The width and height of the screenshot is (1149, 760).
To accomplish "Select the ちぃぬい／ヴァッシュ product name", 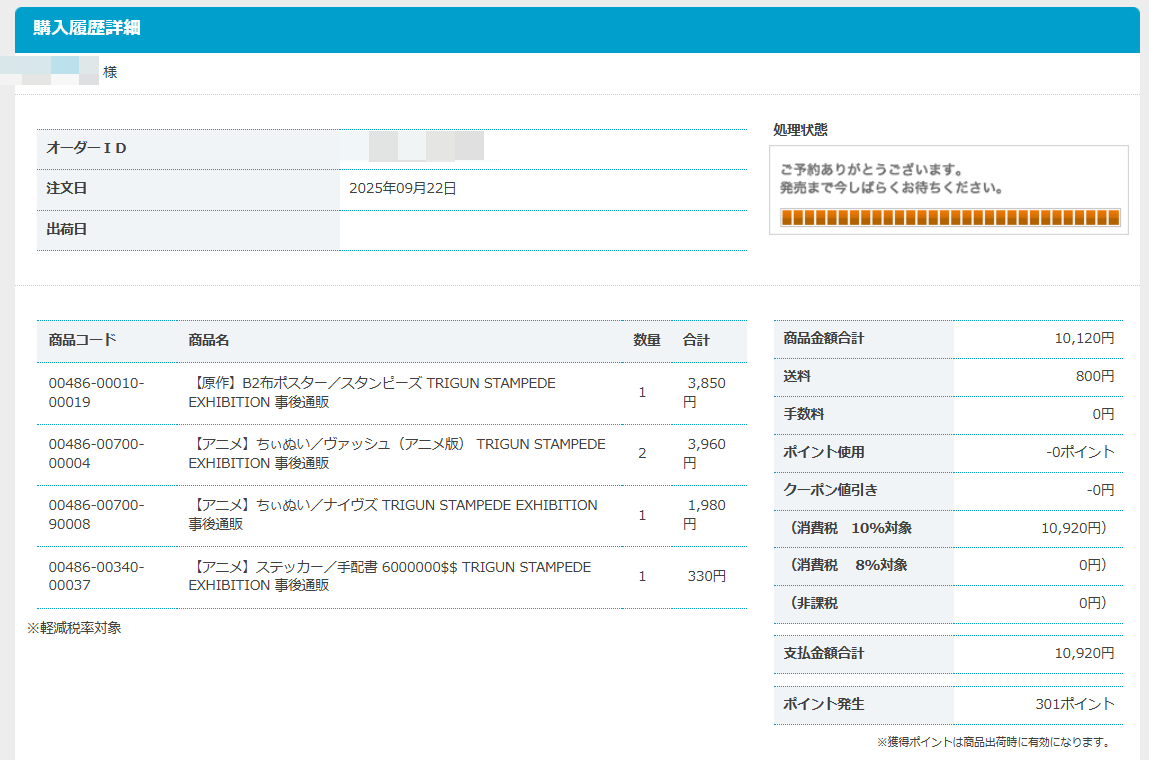I will coord(396,454).
